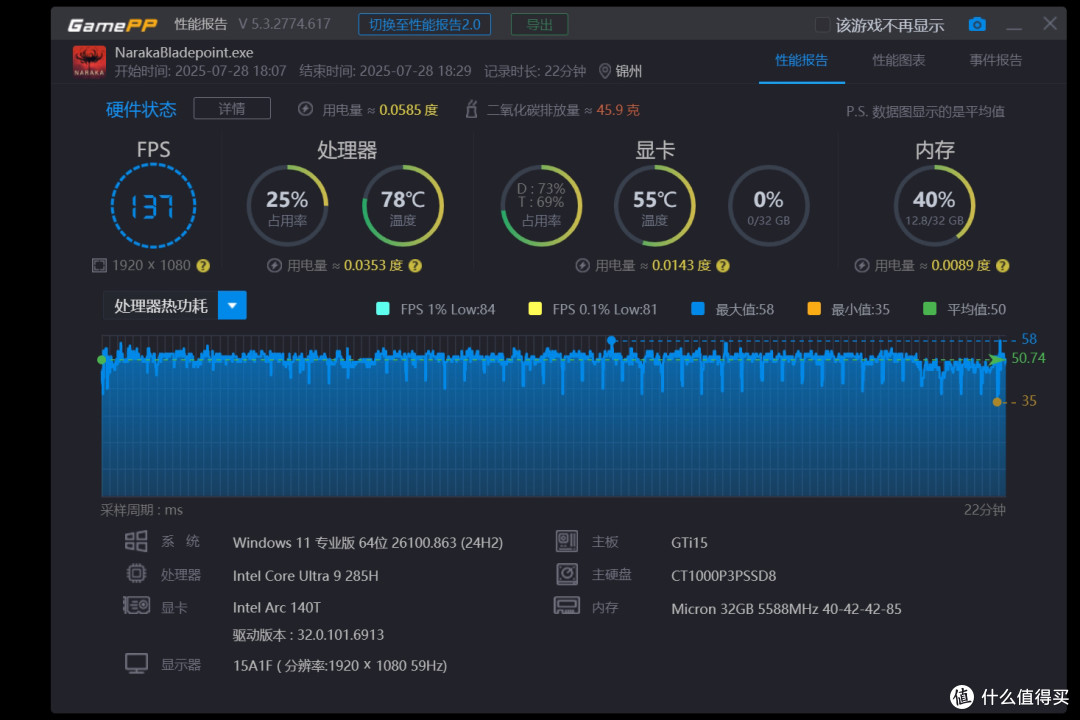Click the power icon beside memory 用电量

coord(862,266)
